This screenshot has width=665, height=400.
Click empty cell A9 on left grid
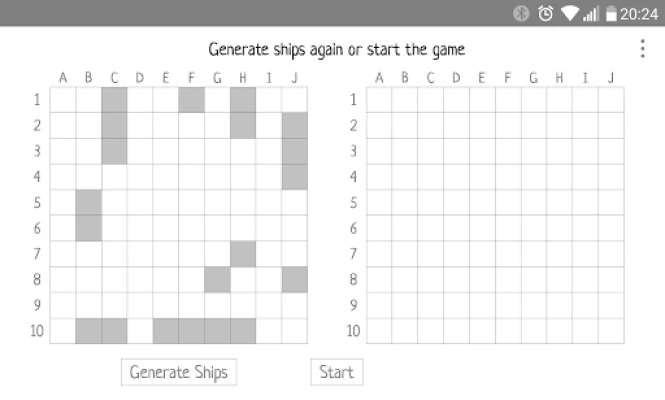(x=63, y=305)
